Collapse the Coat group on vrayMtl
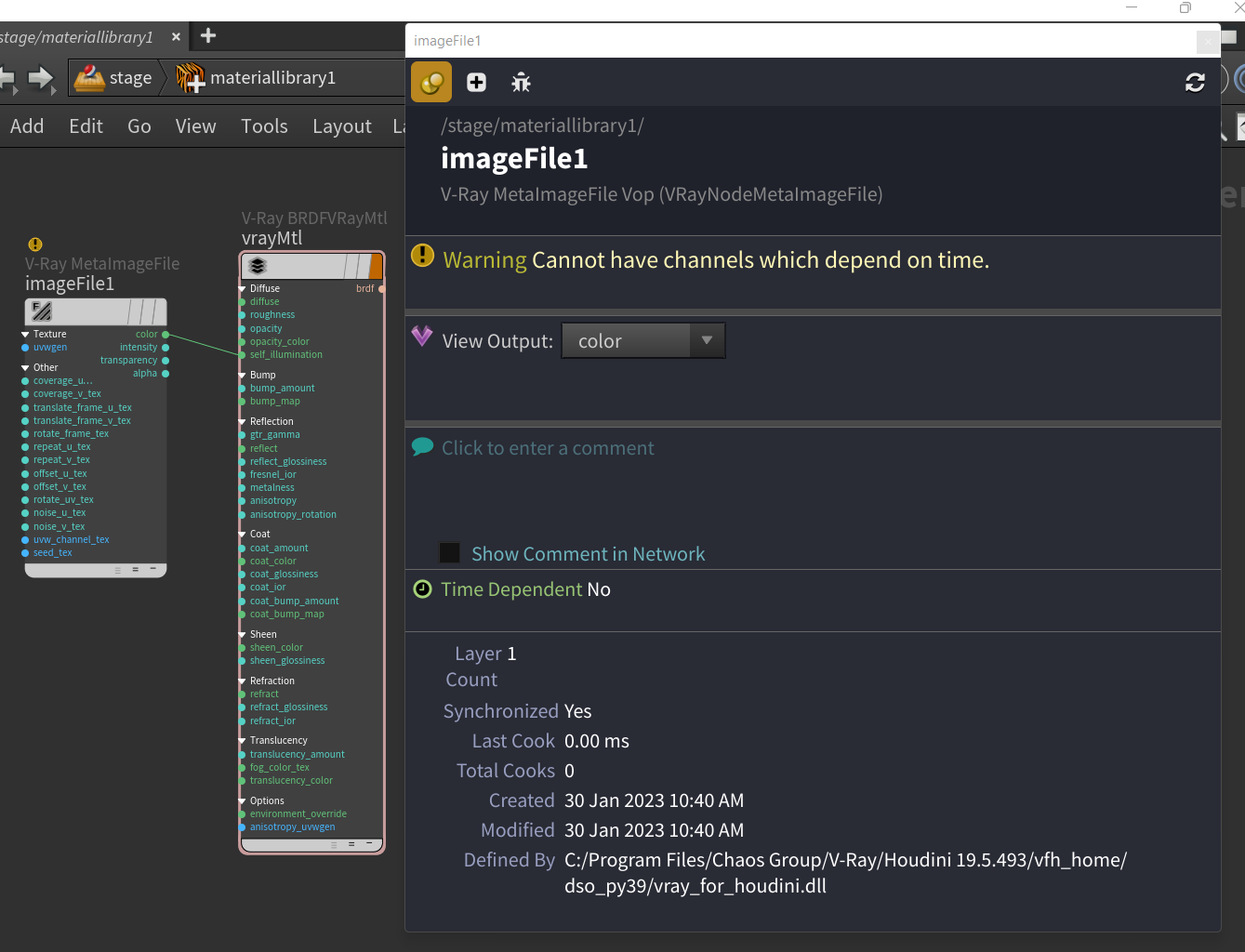 [243, 534]
